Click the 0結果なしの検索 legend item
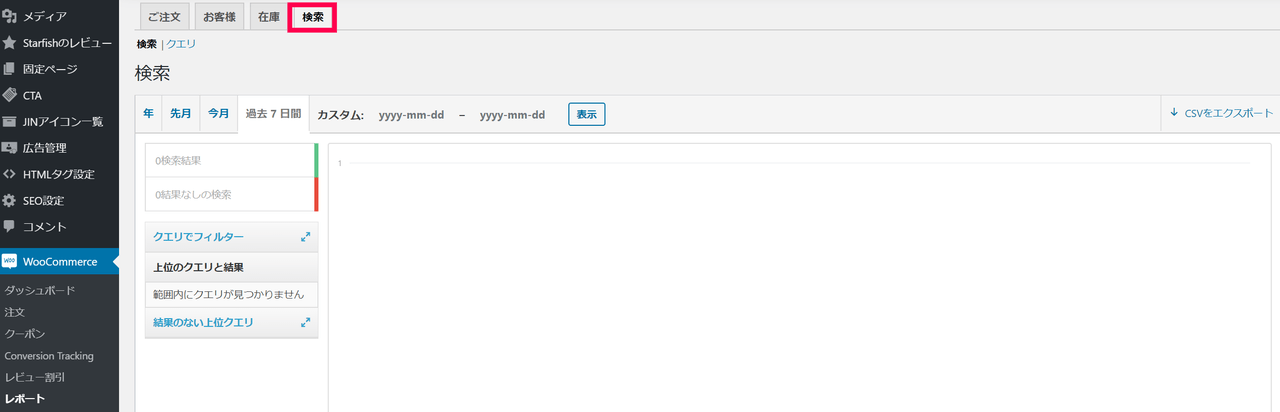 pos(231,194)
